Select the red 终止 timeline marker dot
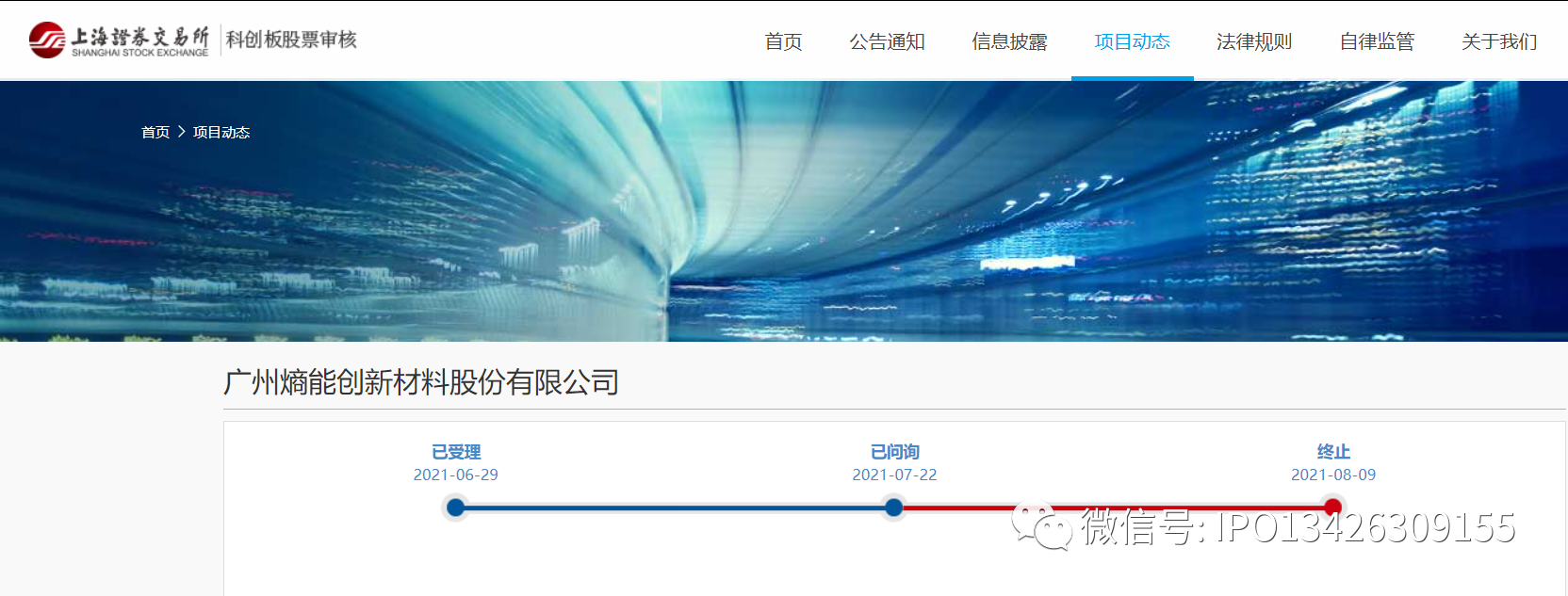 click(1332, 507)
